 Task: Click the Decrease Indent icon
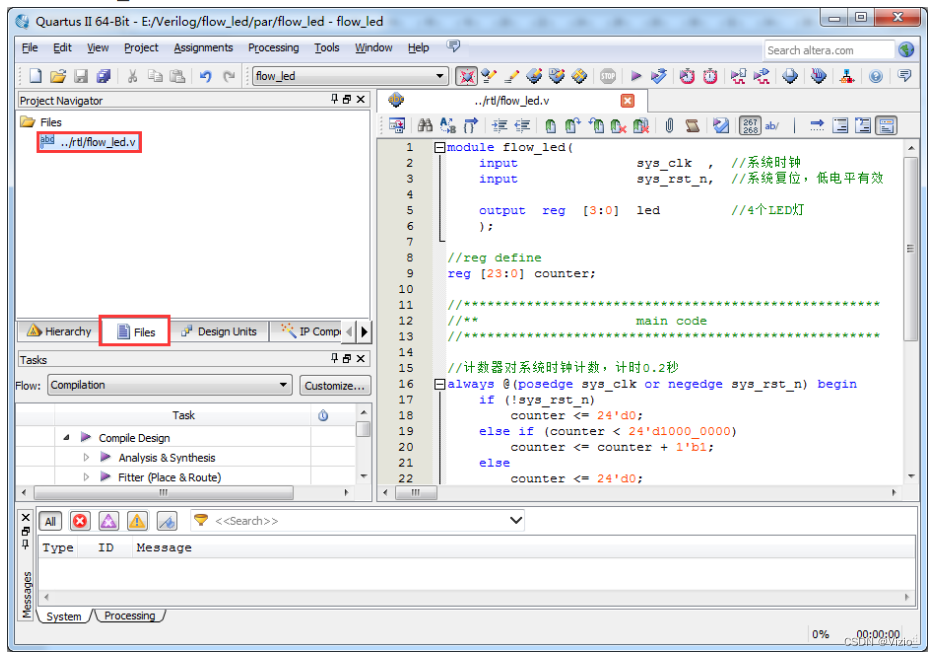522,125
